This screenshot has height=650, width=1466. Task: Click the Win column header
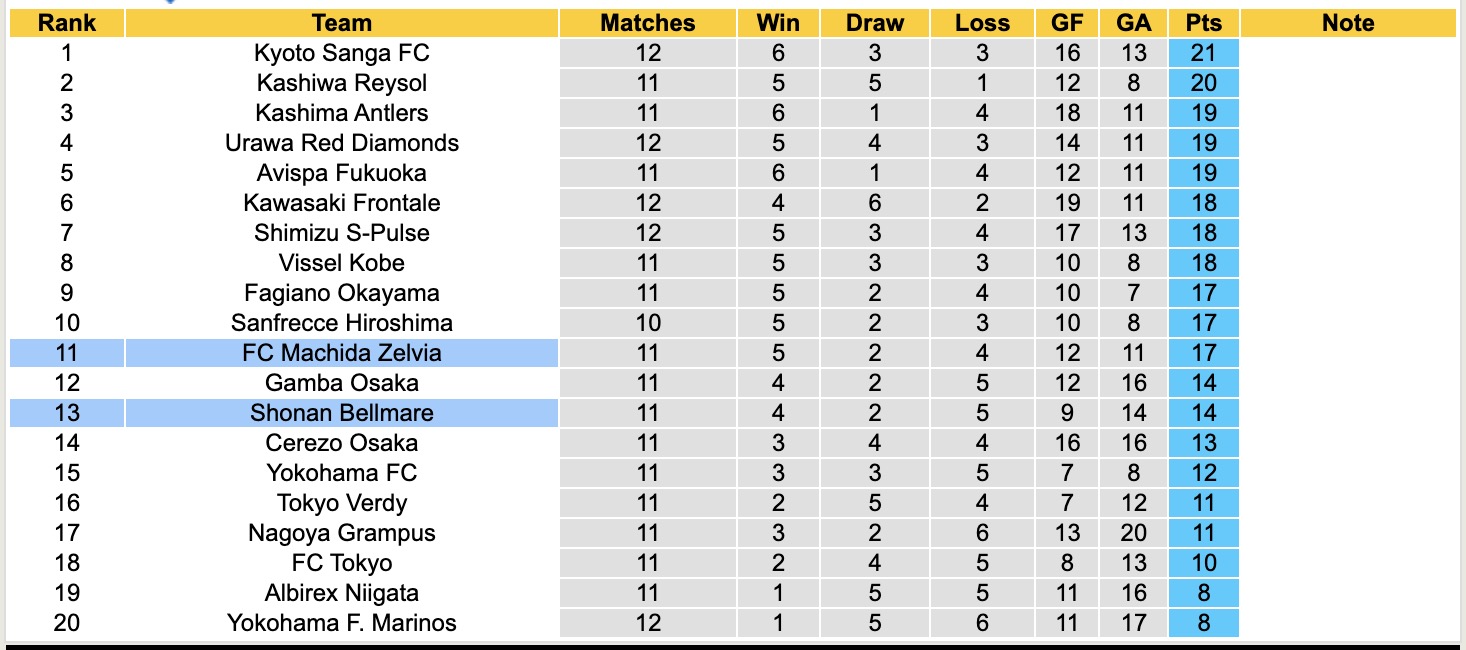[x=778, y=23]
